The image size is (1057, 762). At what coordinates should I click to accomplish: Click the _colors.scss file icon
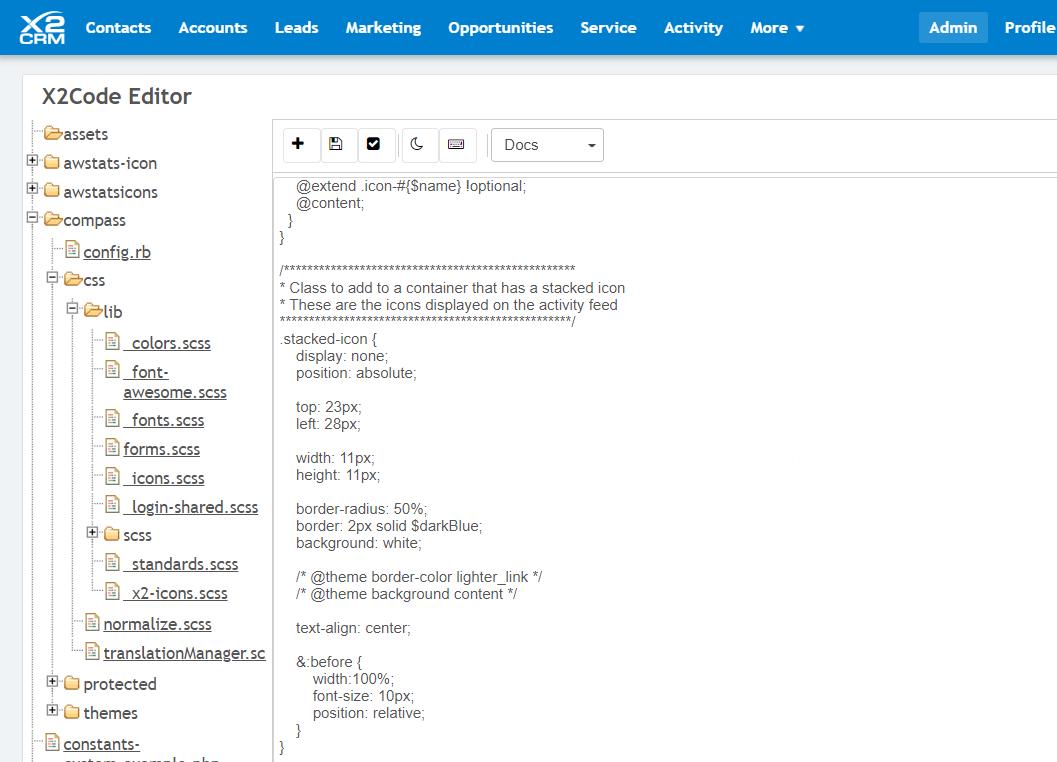tap(113, 341)
